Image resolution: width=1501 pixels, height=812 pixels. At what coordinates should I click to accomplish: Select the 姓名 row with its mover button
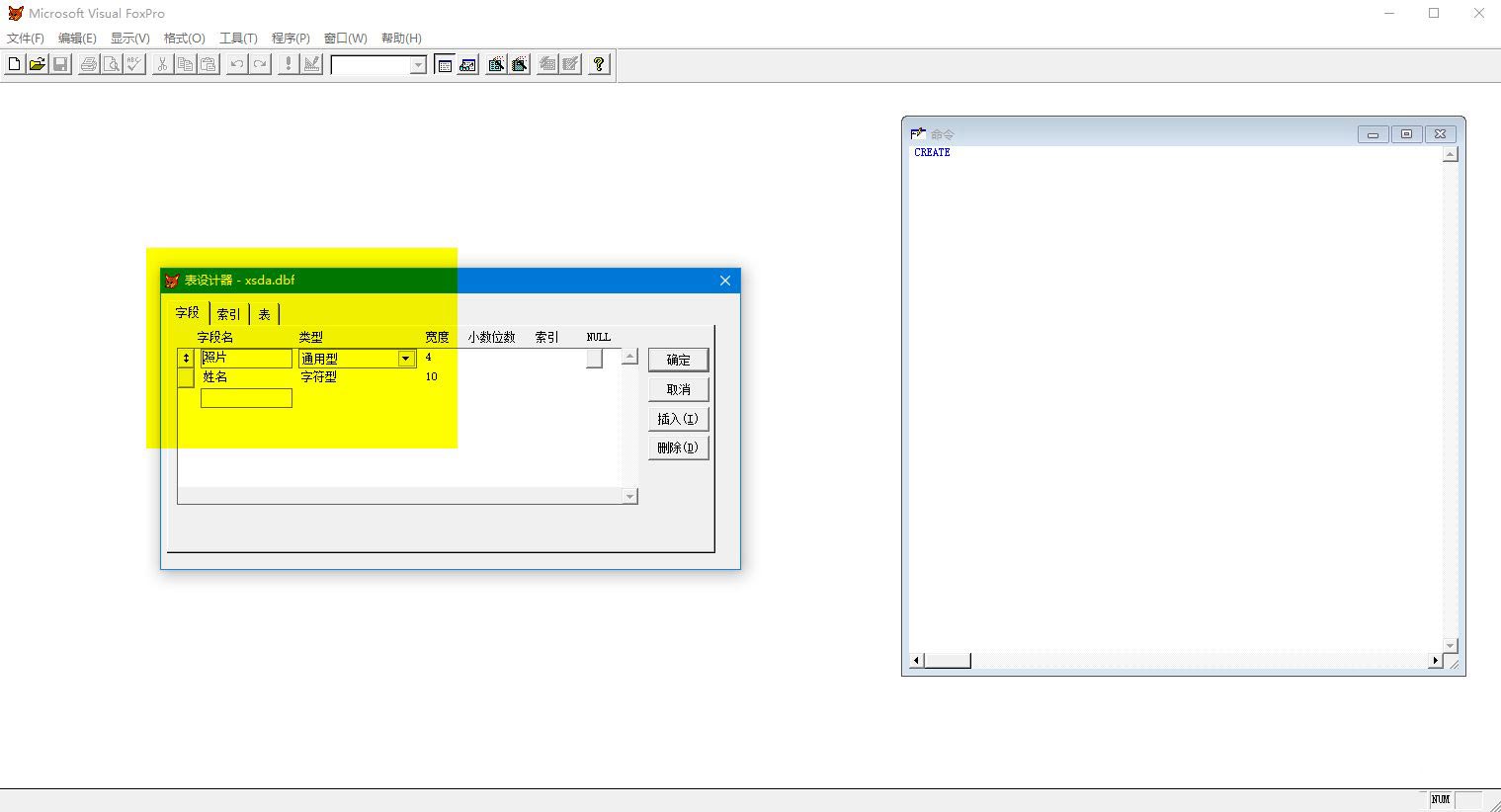(186, 377)
